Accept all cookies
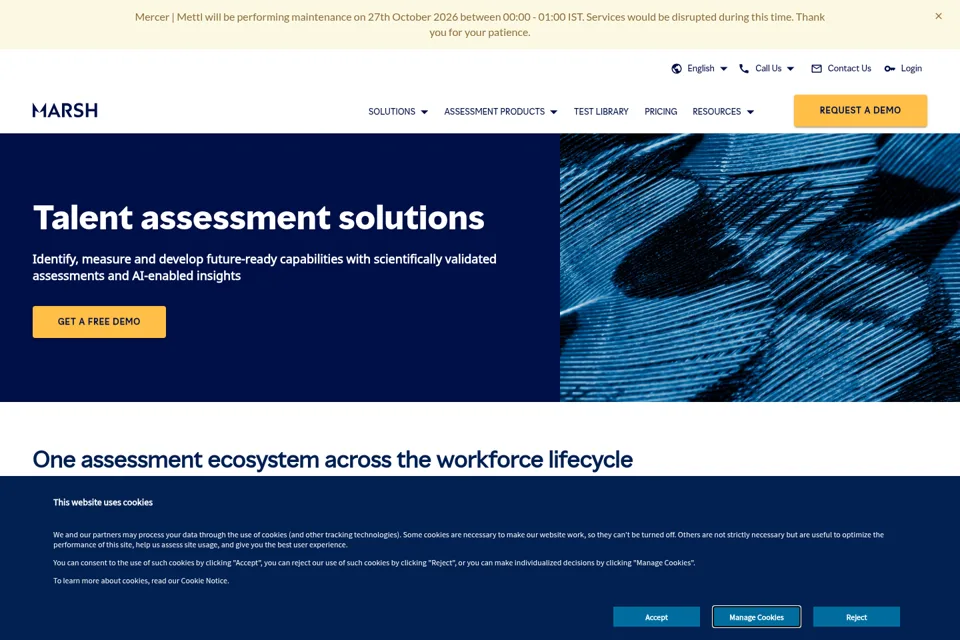960x640 pixels. tap(656, 617)
